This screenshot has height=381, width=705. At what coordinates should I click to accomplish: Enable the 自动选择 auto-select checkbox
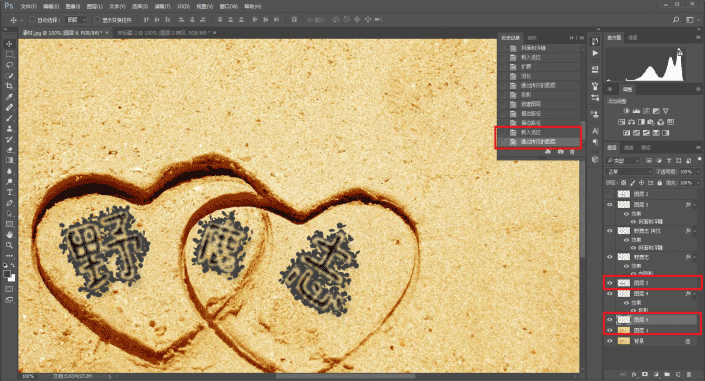[32, 20]
